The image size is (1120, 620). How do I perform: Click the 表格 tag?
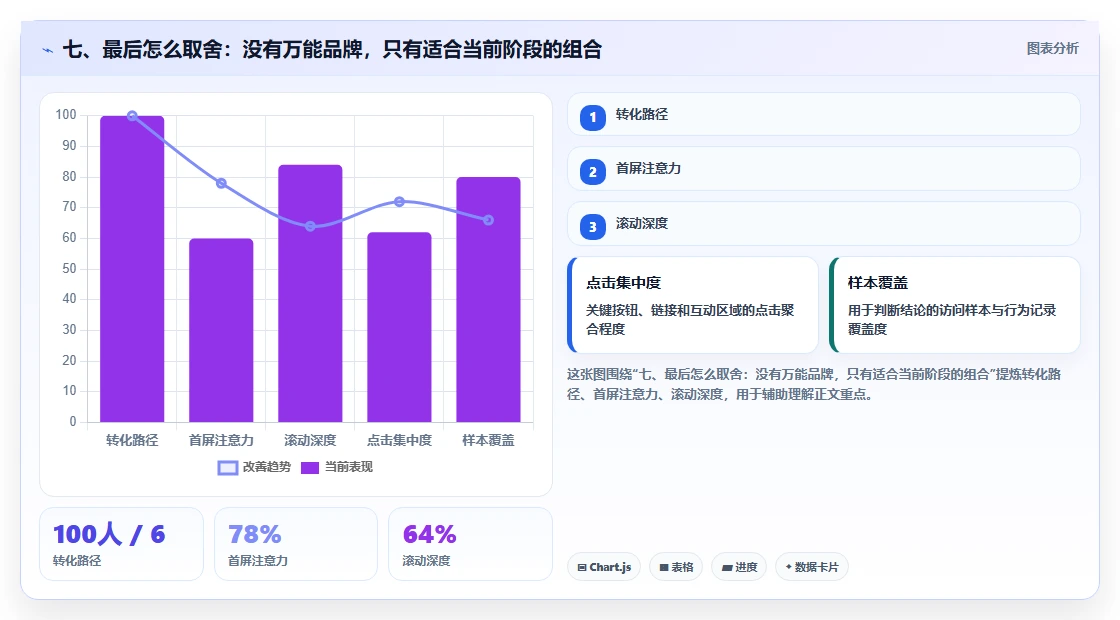click(676, 567)
